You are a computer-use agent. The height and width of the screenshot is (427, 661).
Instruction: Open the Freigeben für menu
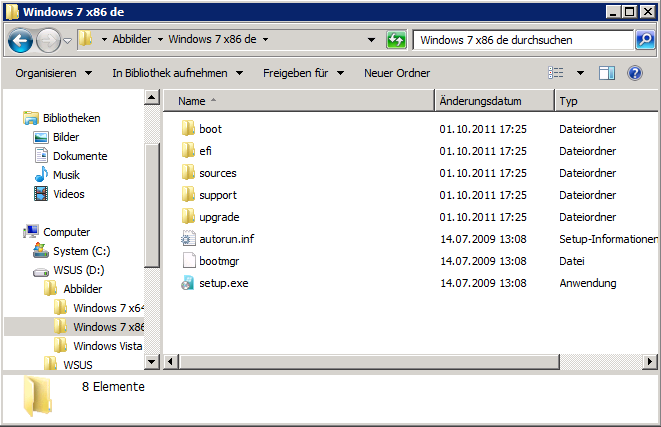tap(304, 73)
